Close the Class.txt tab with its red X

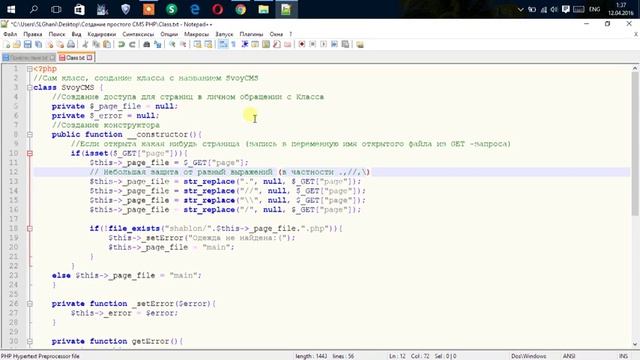(x=89, y=58)
